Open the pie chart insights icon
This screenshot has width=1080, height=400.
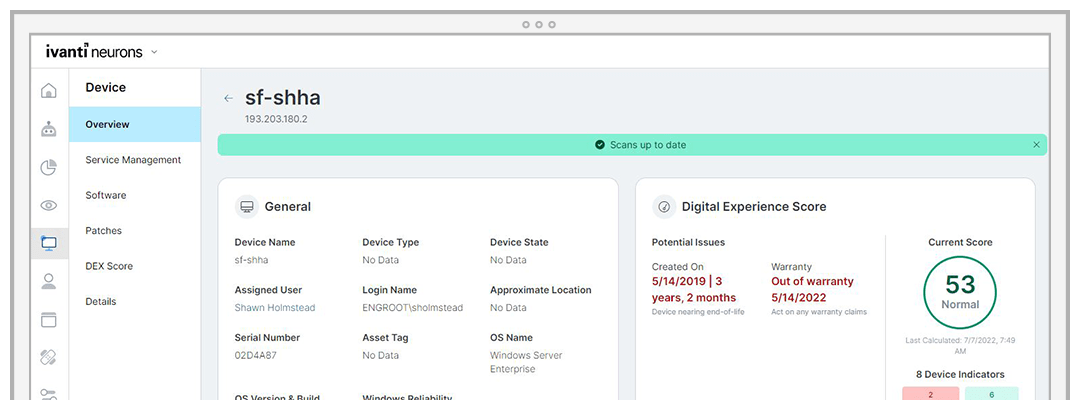49,167
